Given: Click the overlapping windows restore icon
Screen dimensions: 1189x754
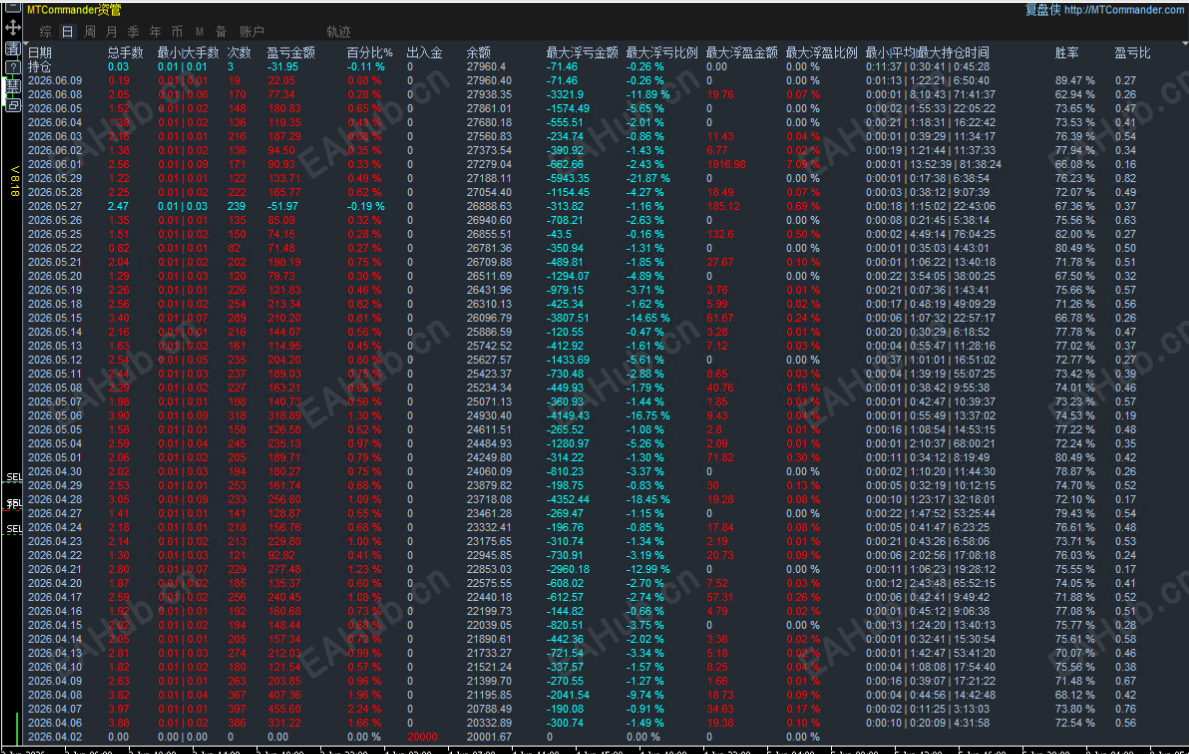Looking at the screenshot, I should tap(12, 105).
